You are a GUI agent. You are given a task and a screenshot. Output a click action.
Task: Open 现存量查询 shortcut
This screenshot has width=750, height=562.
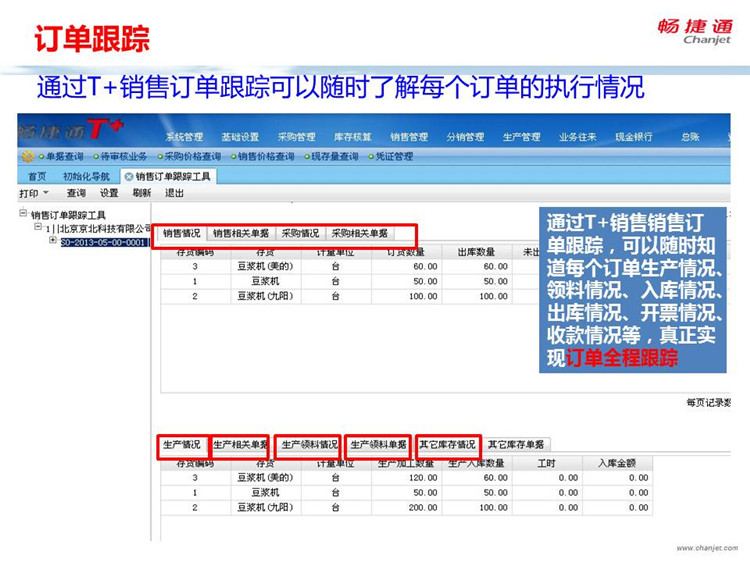tap(331, 156)
